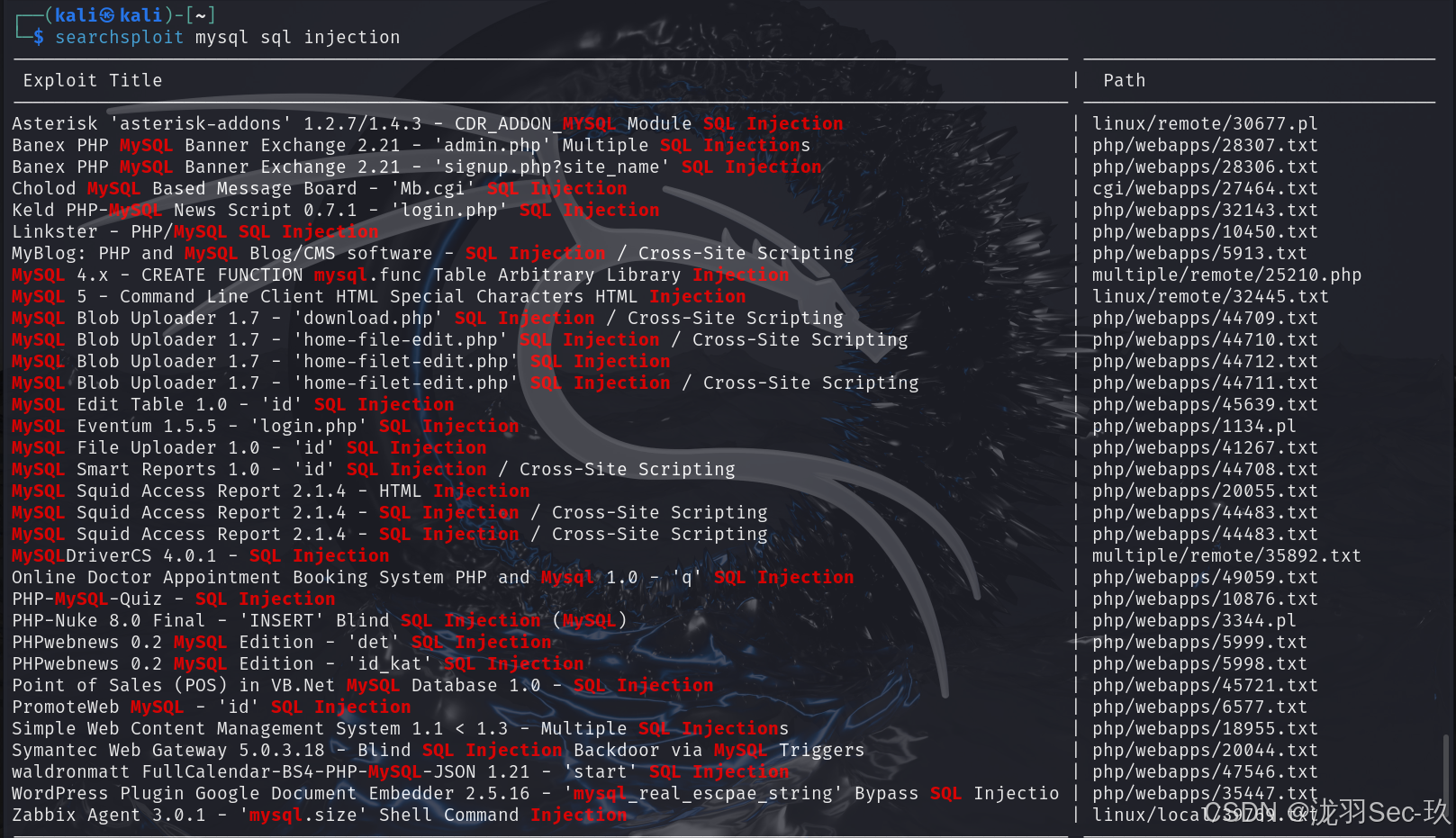This screenshot has width=1456, height=838.
Task: Click MySQL Blob Uploader 'home-file-edit.php' title
Action: click(x=460, y=339)
